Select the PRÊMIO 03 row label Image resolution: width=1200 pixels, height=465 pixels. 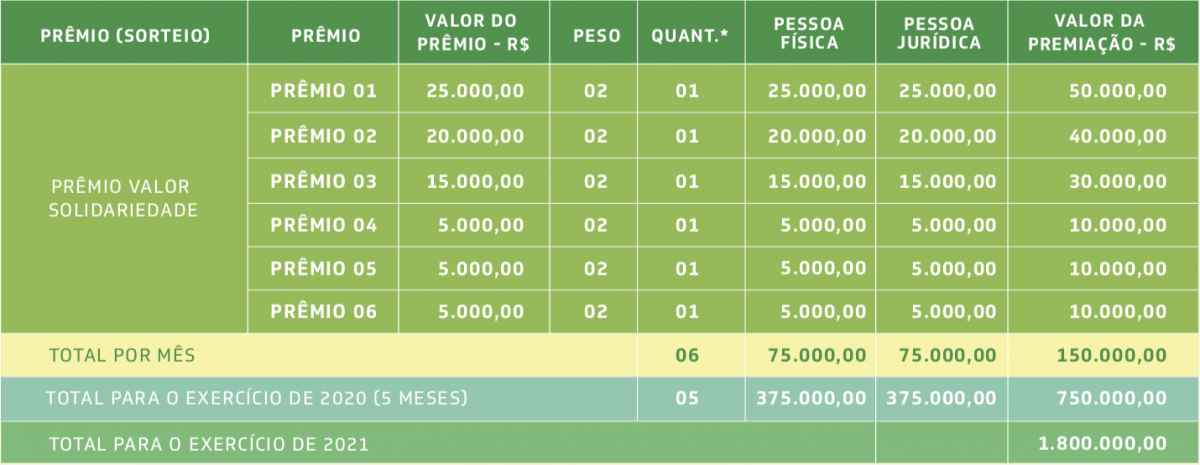324,182
